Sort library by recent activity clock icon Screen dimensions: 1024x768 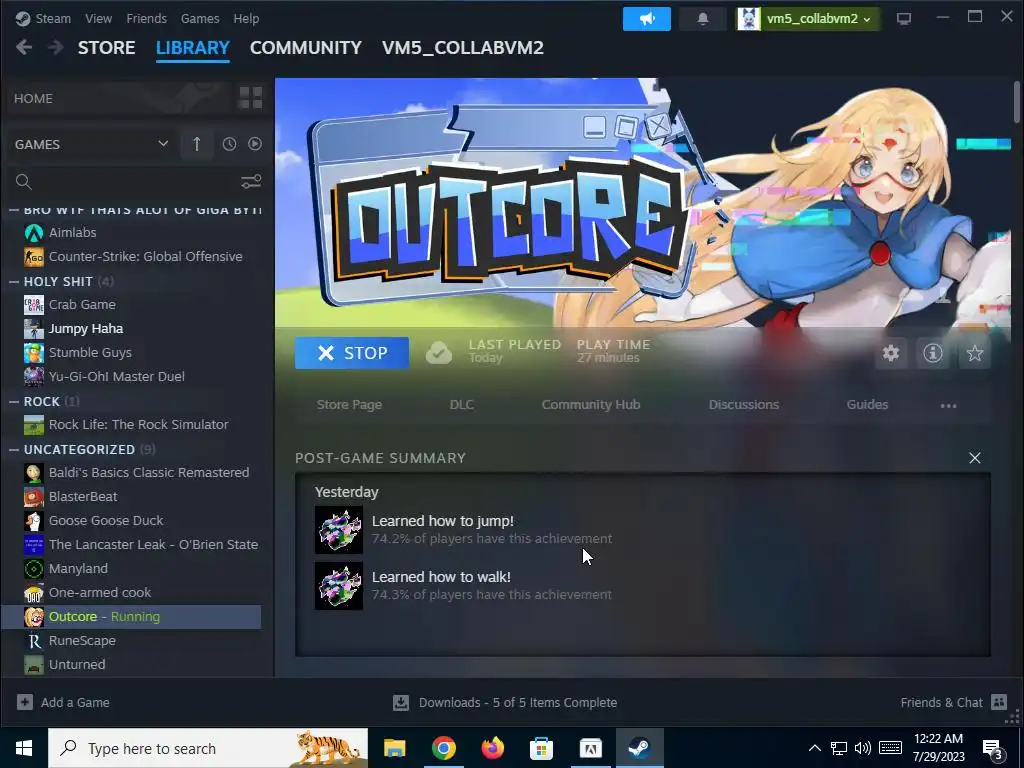point(229,144)
